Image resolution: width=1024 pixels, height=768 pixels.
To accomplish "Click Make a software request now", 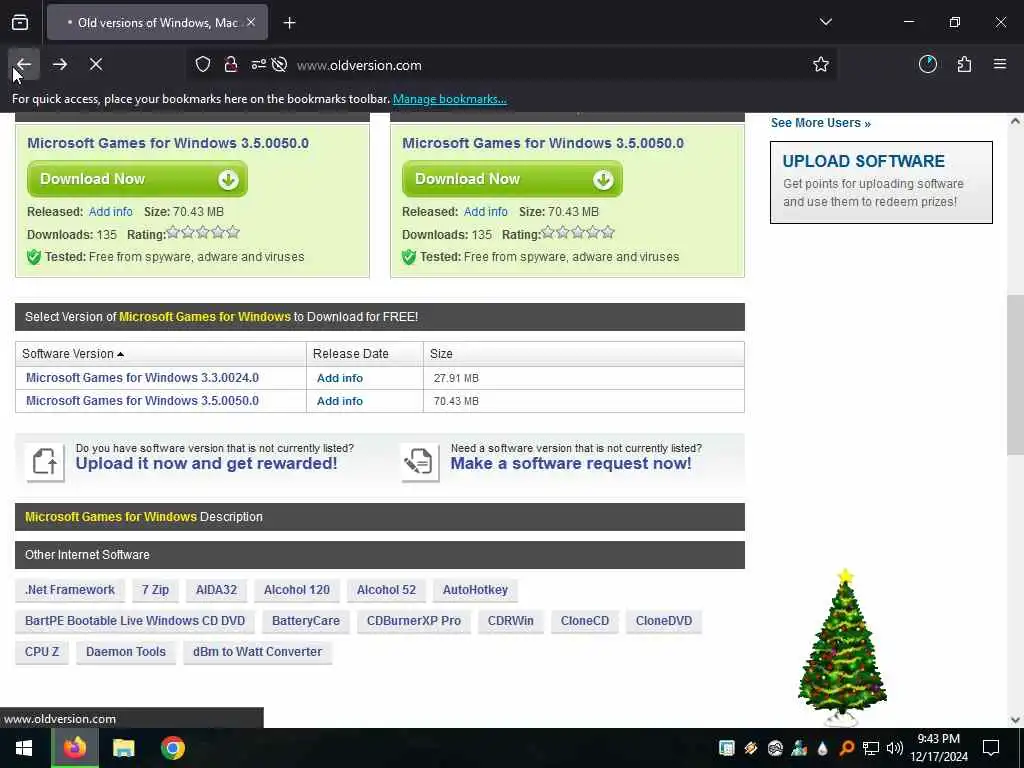I will pos(571,463).
